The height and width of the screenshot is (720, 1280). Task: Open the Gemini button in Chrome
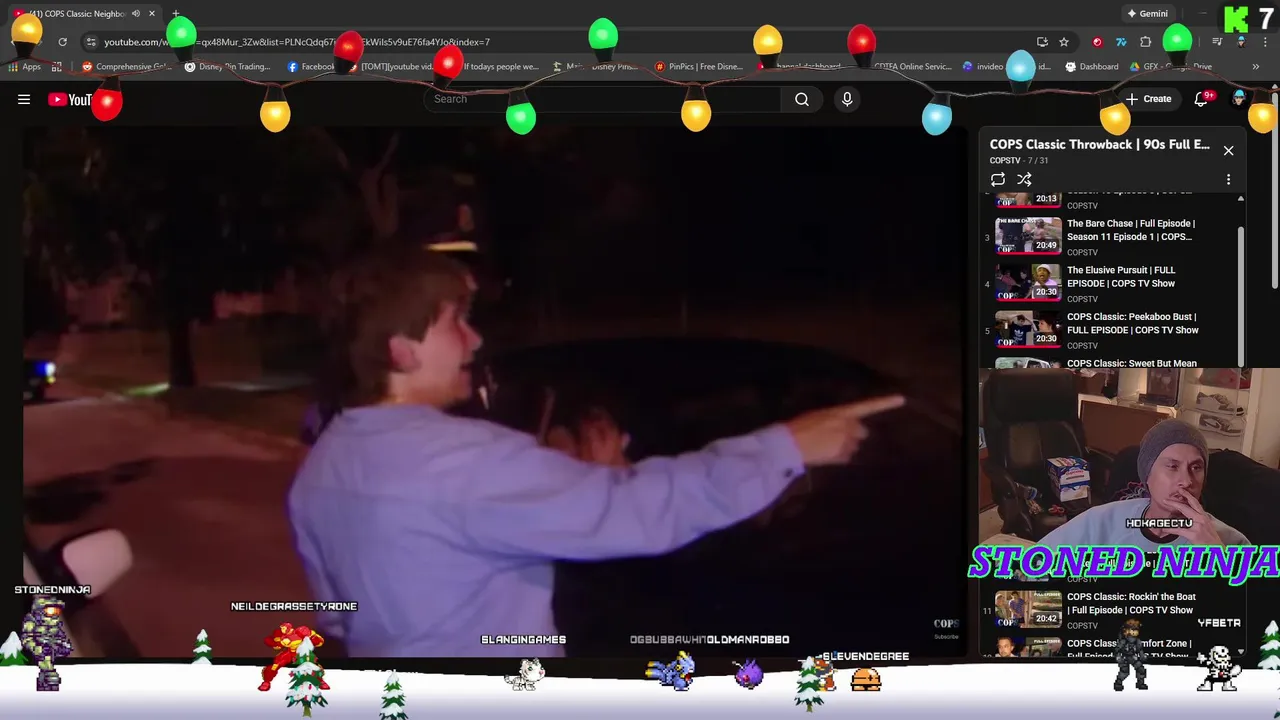(1147, 14)
